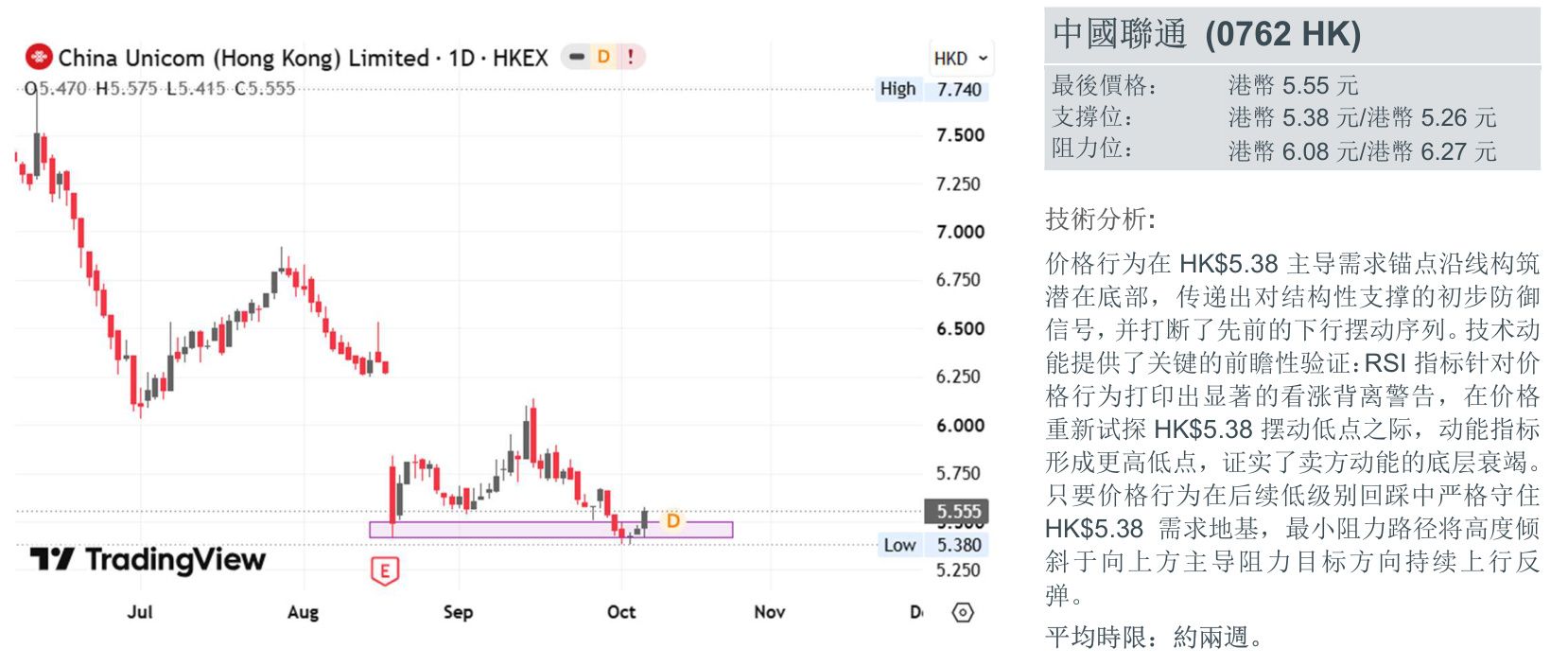The height and width of the screenshot is (666, 1568).
Task: Select the Low 5.380 price label
Action: point(934,545)
